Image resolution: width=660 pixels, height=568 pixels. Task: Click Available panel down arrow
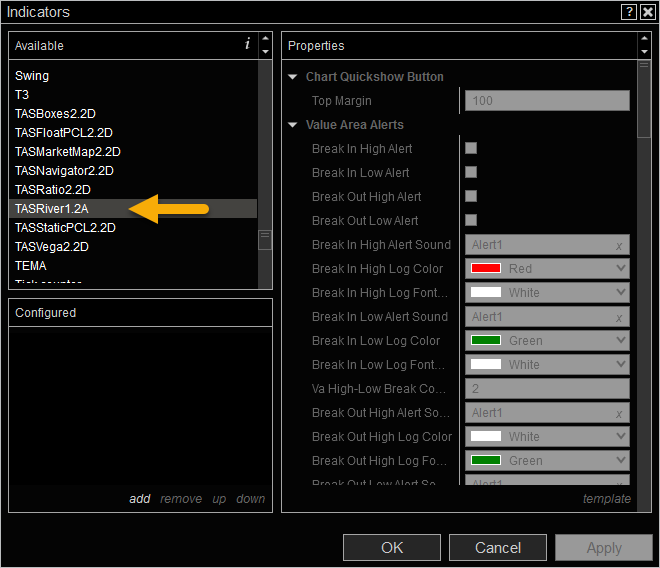(266, 52)
